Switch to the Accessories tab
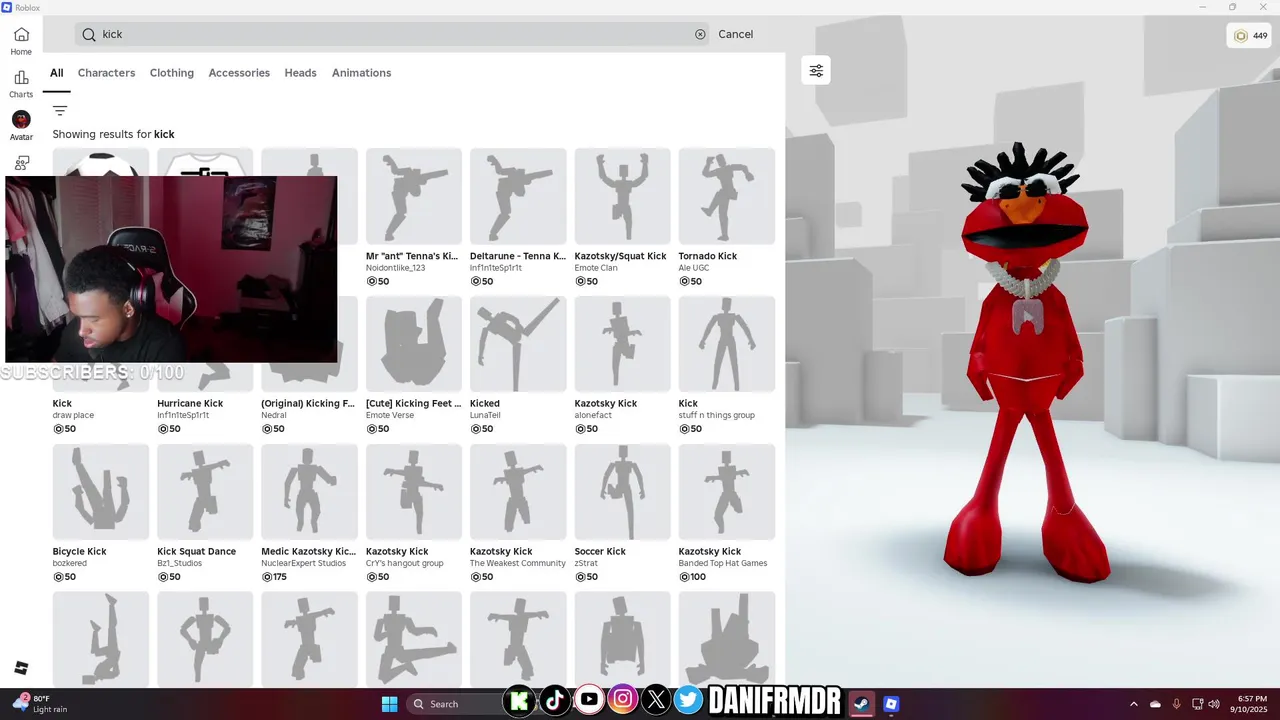Image resolution: width=1280 pixels, height=720 pixels. click(x=239, y=73)
